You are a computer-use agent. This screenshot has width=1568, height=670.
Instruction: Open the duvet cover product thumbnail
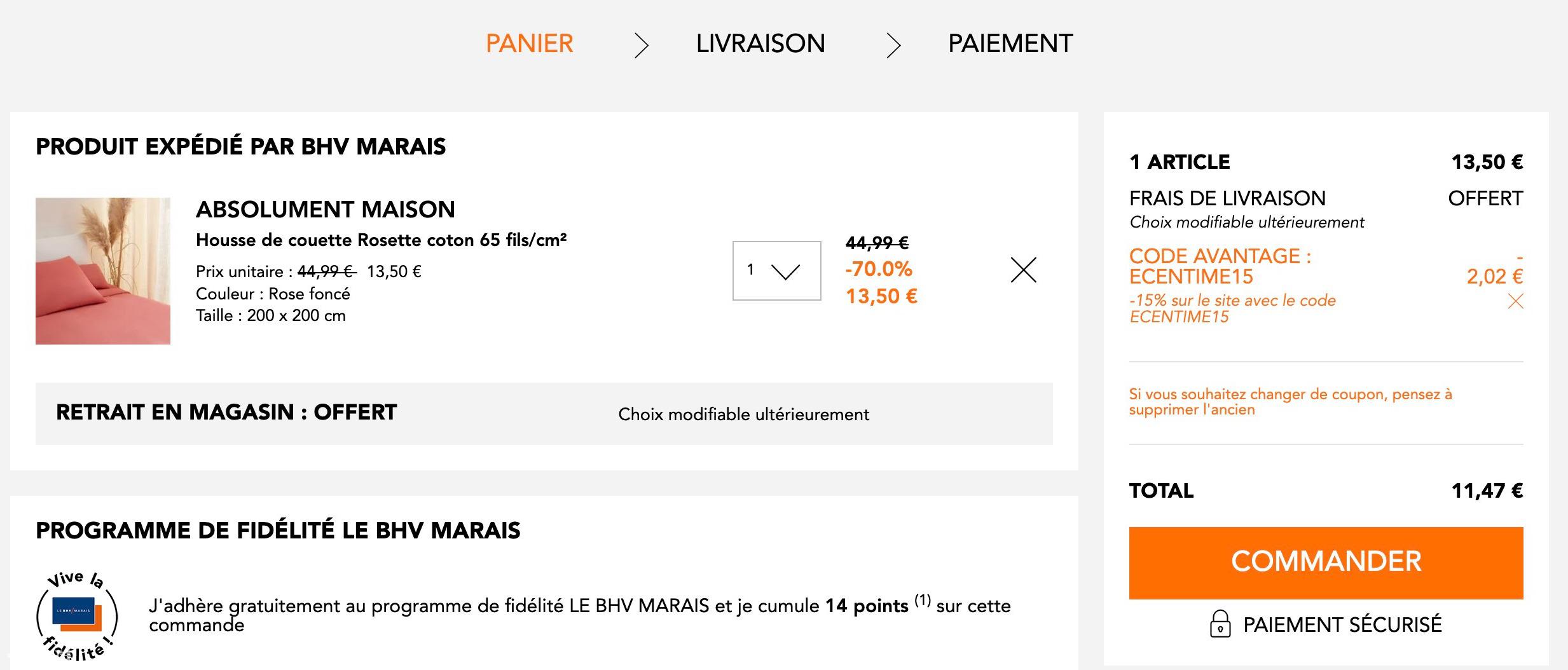point(103,271)
